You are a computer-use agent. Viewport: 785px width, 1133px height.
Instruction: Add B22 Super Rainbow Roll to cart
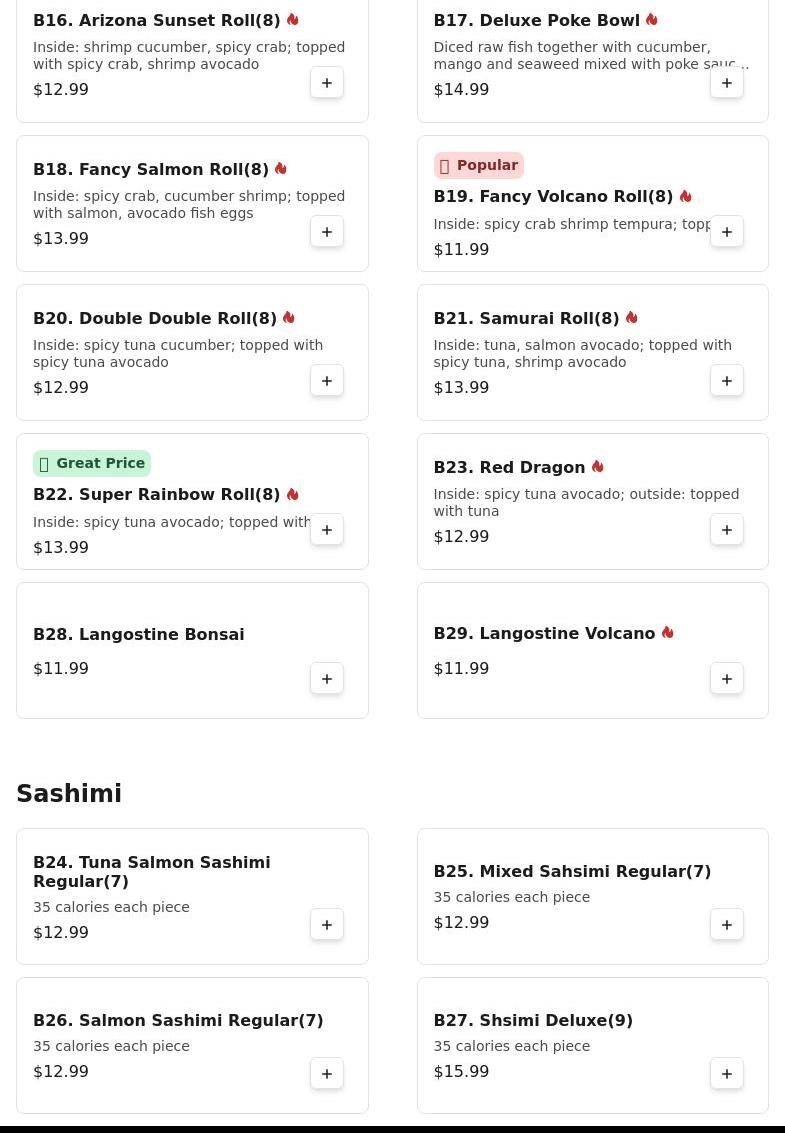click(327, 530)
